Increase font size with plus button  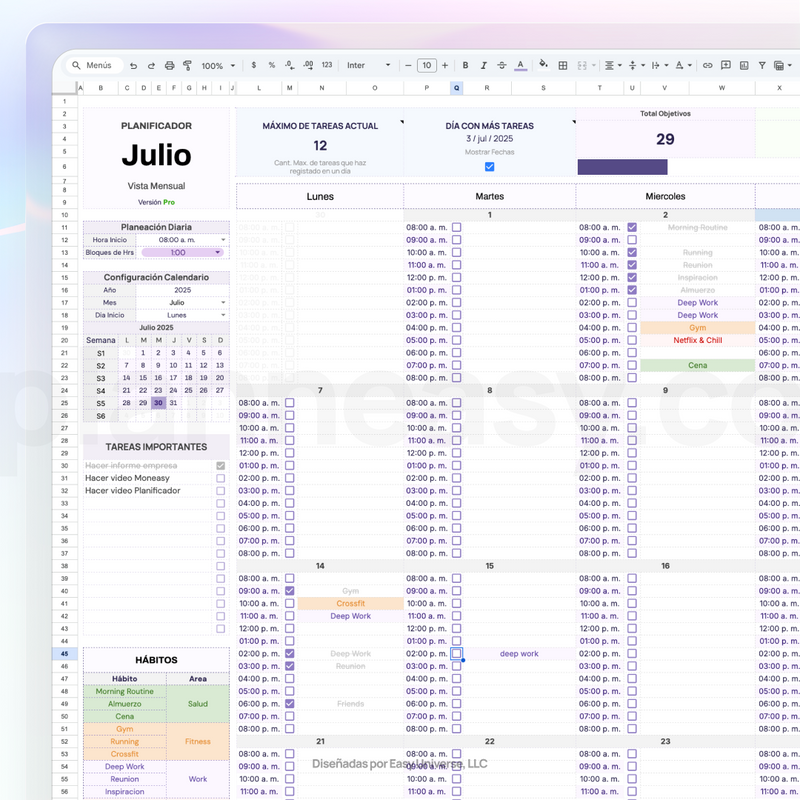(444, 66)
